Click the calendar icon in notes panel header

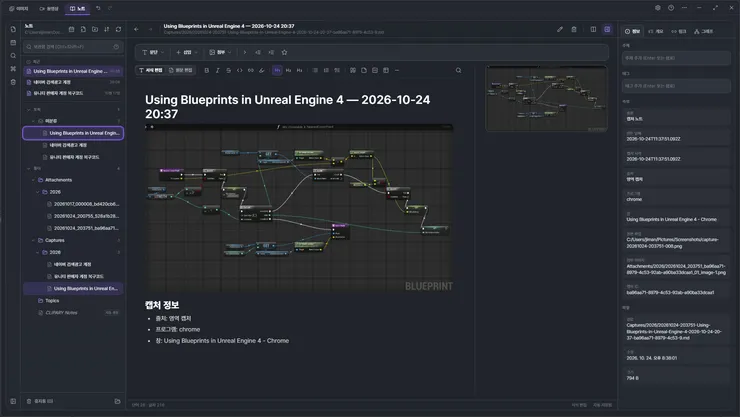(71, 29)
